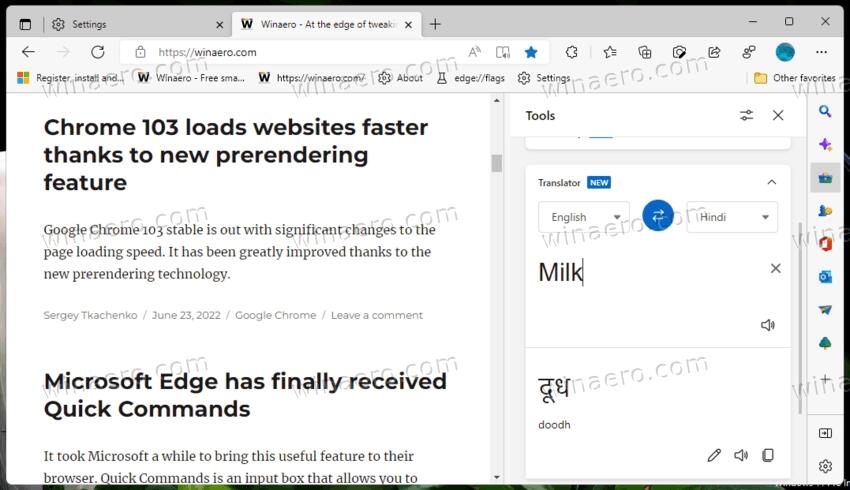Hide the sidebar using the panel toggle icon
The width and height of the screenshot is (850, 490).
point(825,433)
